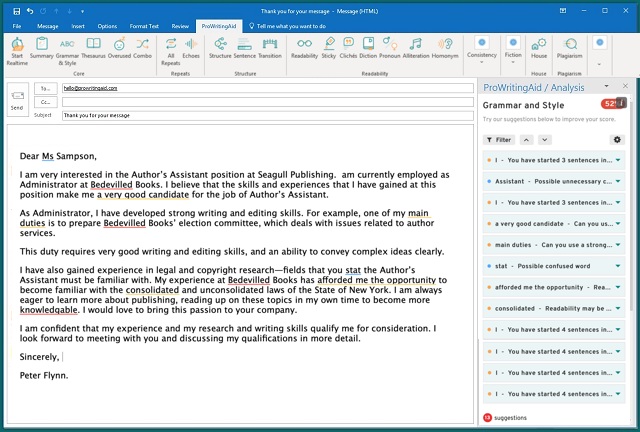The image size is (640, 432).
Task: Open the Consistency report dropdown
Action: click(482, 50)
